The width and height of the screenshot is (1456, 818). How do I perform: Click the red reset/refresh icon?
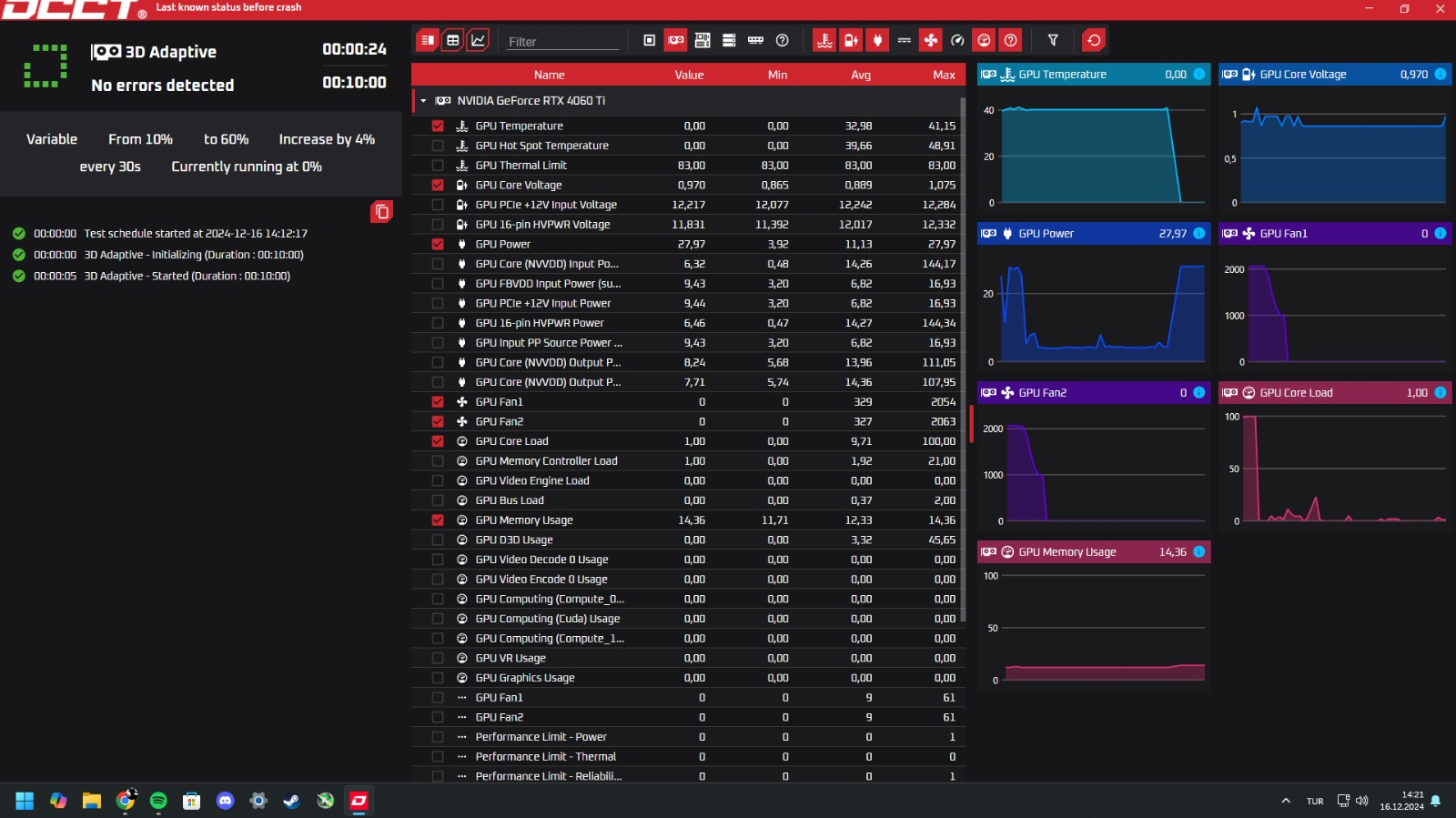[1094, 40]
